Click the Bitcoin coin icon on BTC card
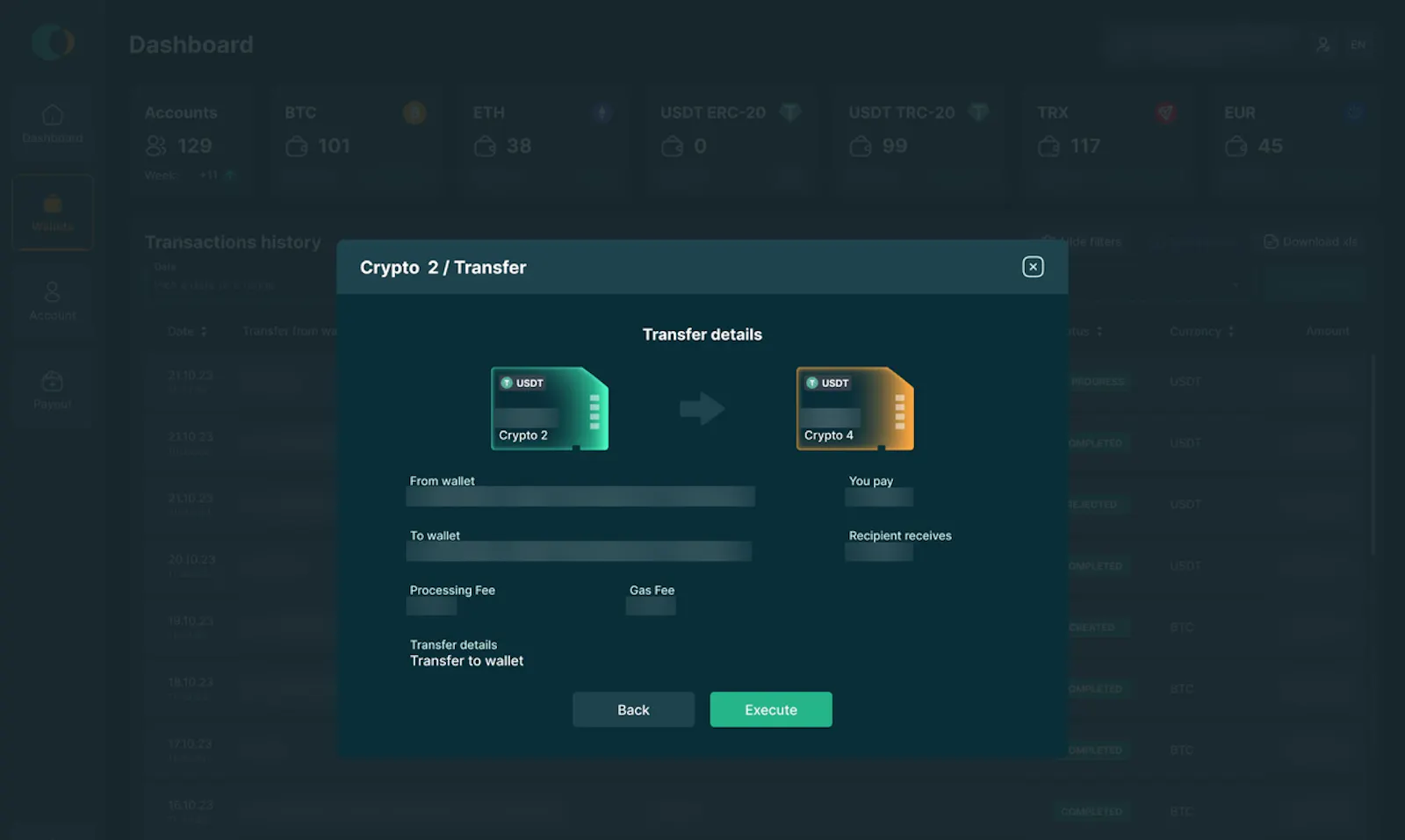 pyautogui.click(x=414, y=112)
